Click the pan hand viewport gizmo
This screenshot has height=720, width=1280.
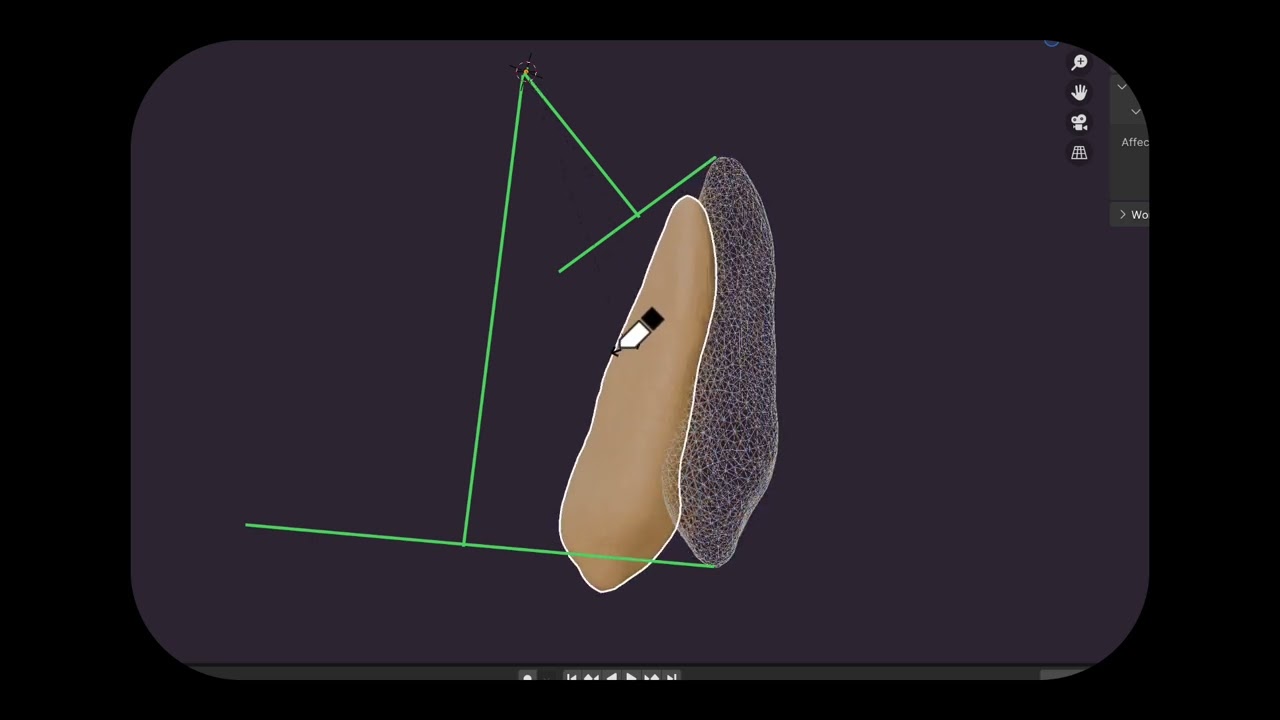1079,92
